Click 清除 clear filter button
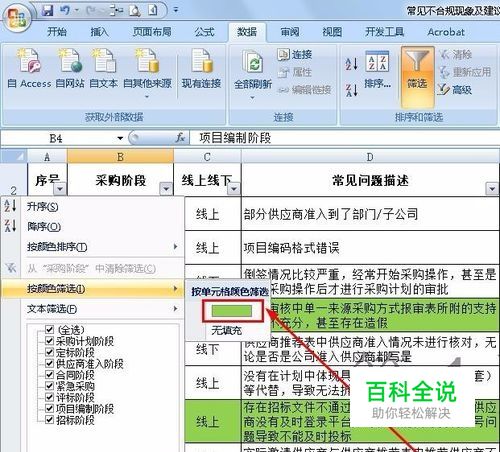The height and width of the screenshot is (452, 500). tap(455, 54)
